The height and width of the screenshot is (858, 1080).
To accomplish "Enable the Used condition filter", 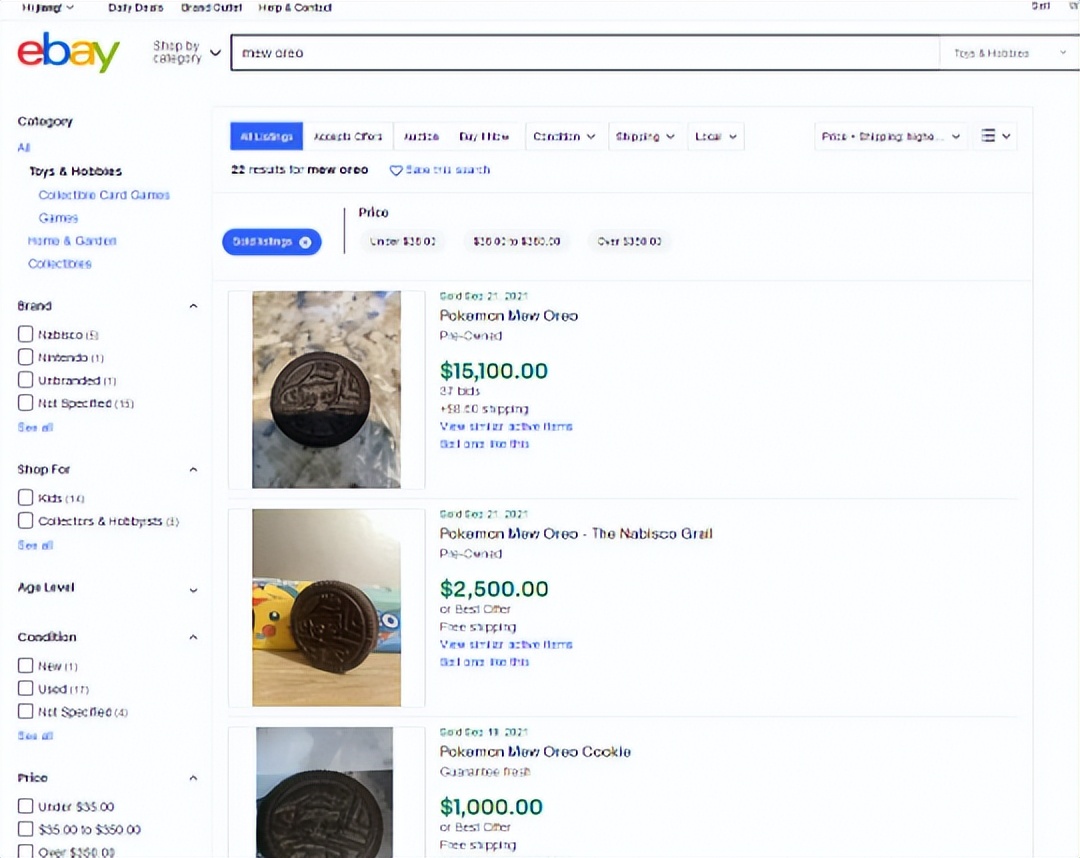I will [x=26, y=688].
